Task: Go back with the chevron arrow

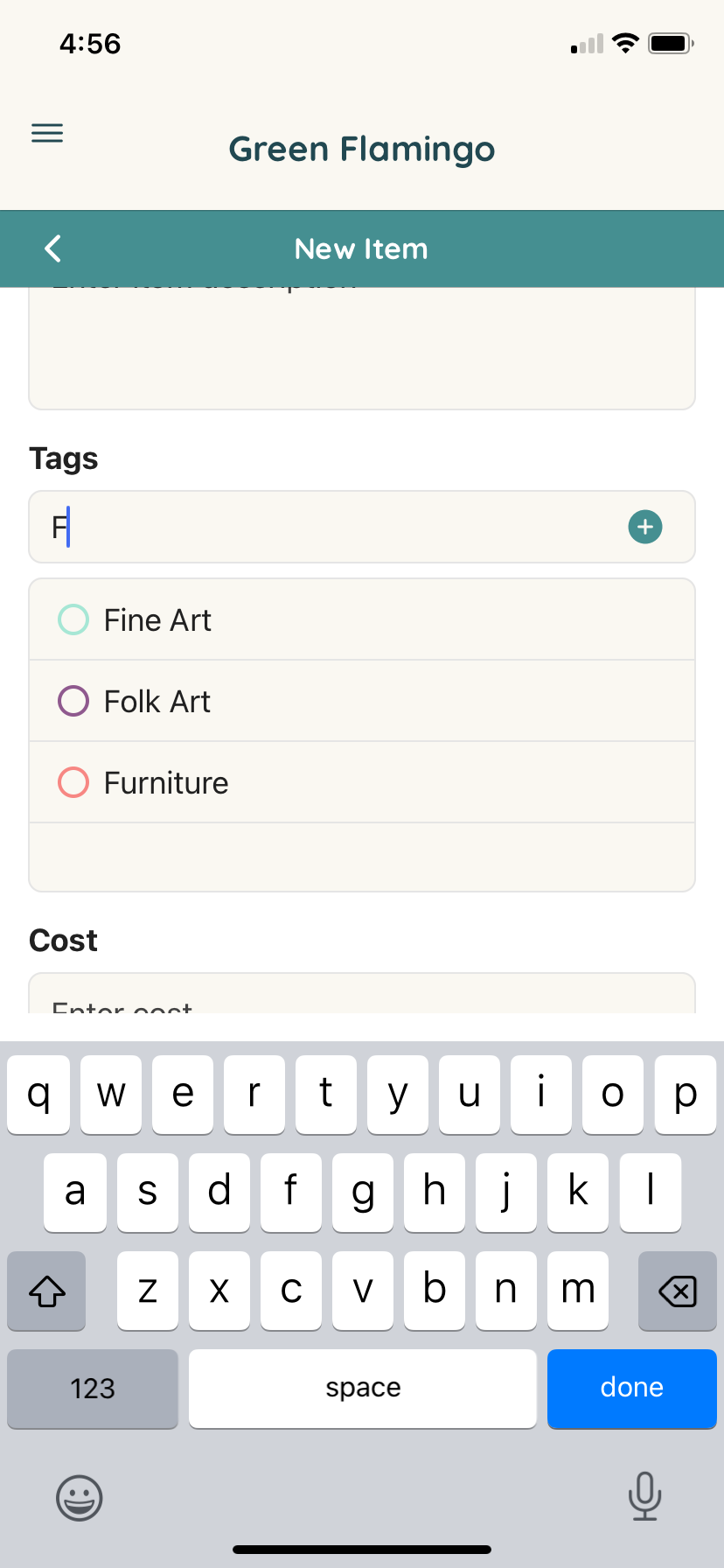Action: pyautogui.click(x=53, y=248)
